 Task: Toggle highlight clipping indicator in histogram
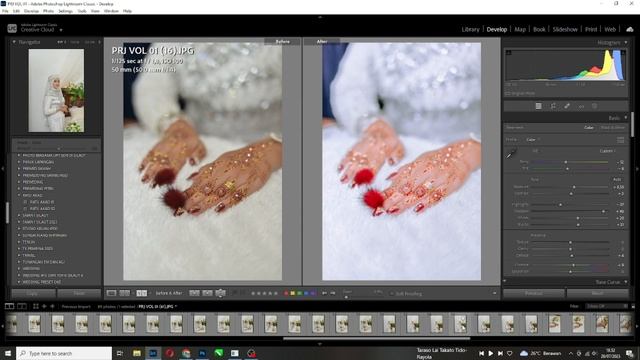coord(623,53)
